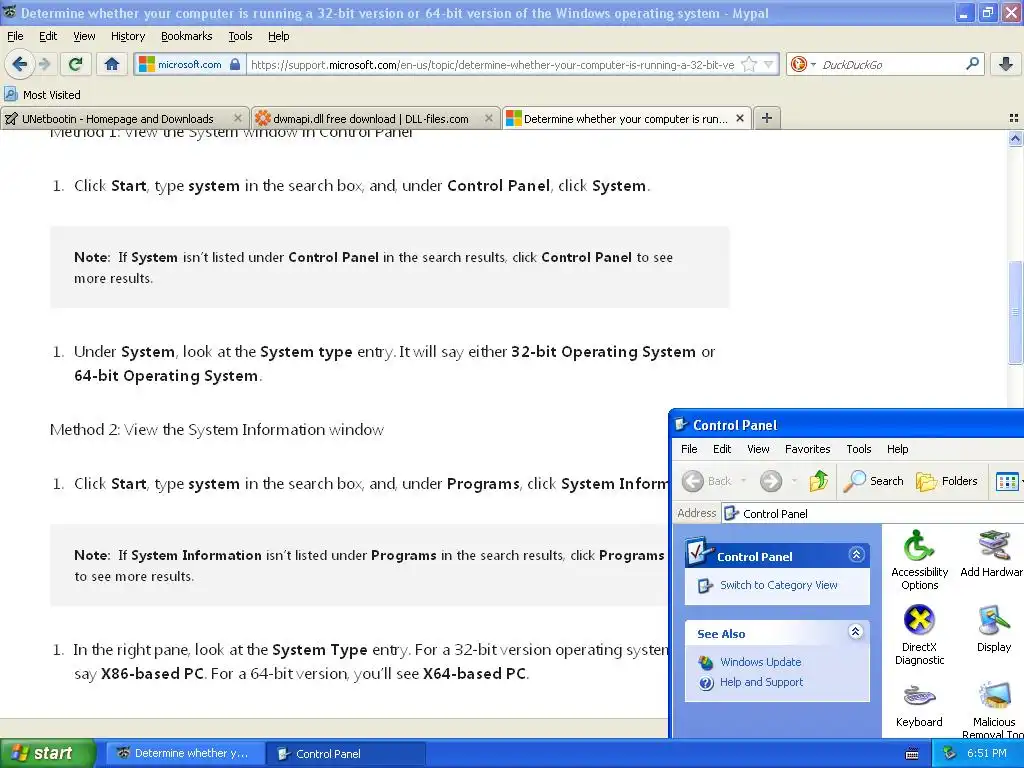Viewport: 1024px width, 768px height.
Task: Click the on-screen keyboard tray icon
Action: point(912,754)
